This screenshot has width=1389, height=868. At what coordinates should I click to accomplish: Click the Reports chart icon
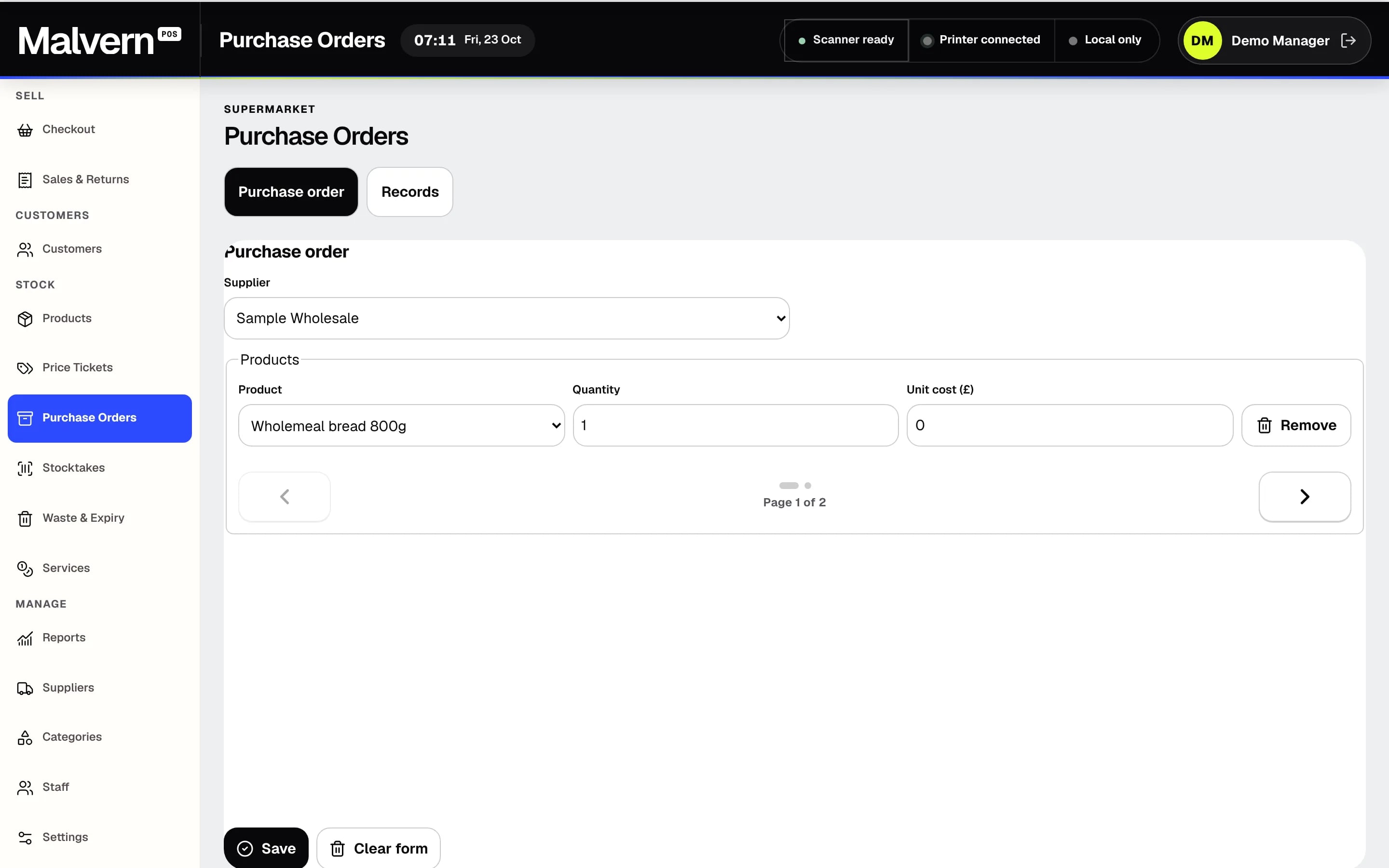(25, 638)
